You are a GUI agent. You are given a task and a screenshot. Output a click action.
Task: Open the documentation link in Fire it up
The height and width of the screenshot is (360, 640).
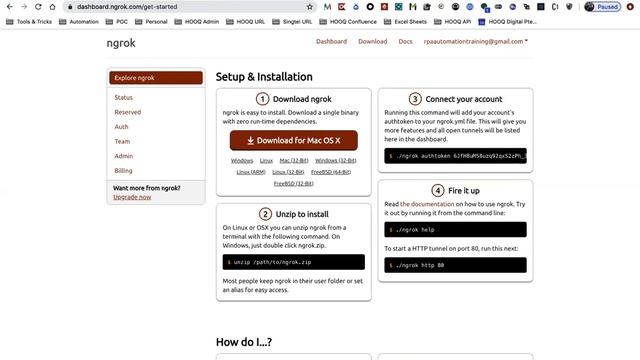pos(427,204)
